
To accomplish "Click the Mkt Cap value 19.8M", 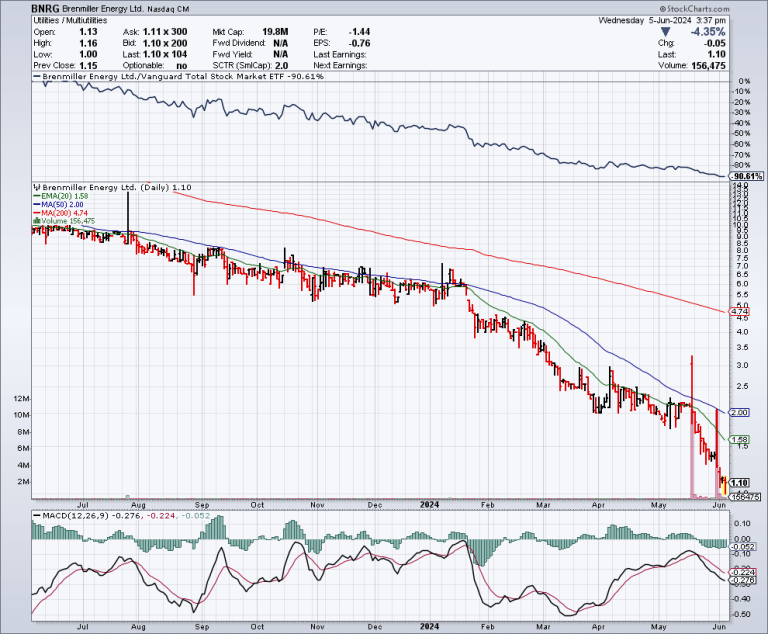I will 275,31.
